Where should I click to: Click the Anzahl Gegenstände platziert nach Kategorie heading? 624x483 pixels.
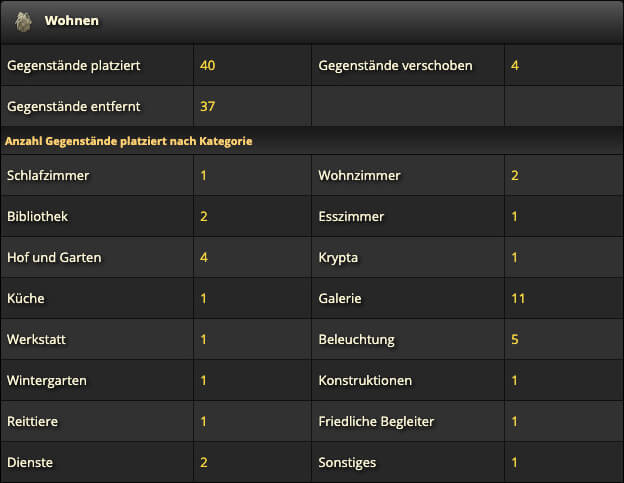(x=129, y=141)
